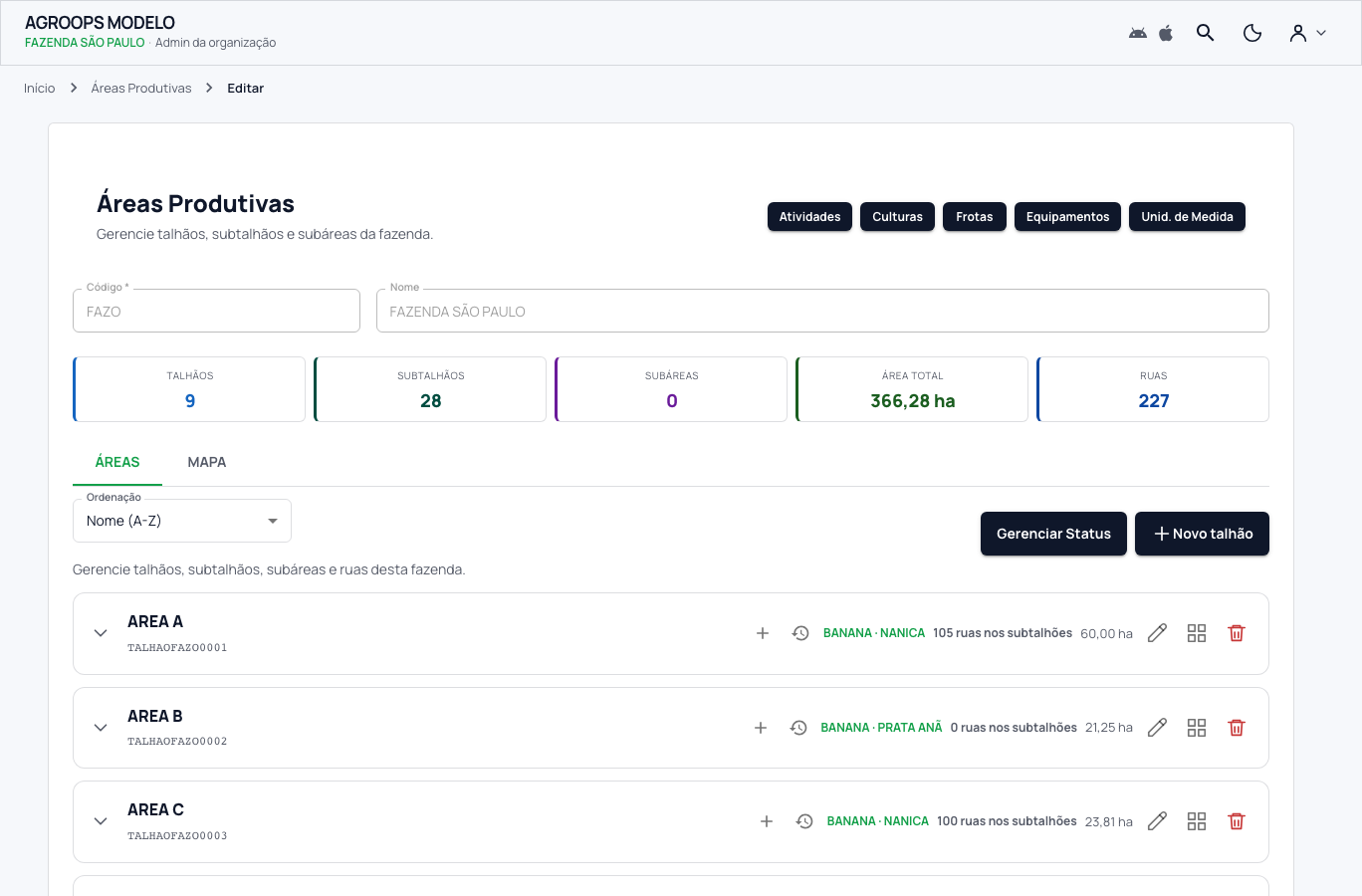Open grid view icon for AREA C
Screen dimensions: 1362x896
tap(1197, 821)
